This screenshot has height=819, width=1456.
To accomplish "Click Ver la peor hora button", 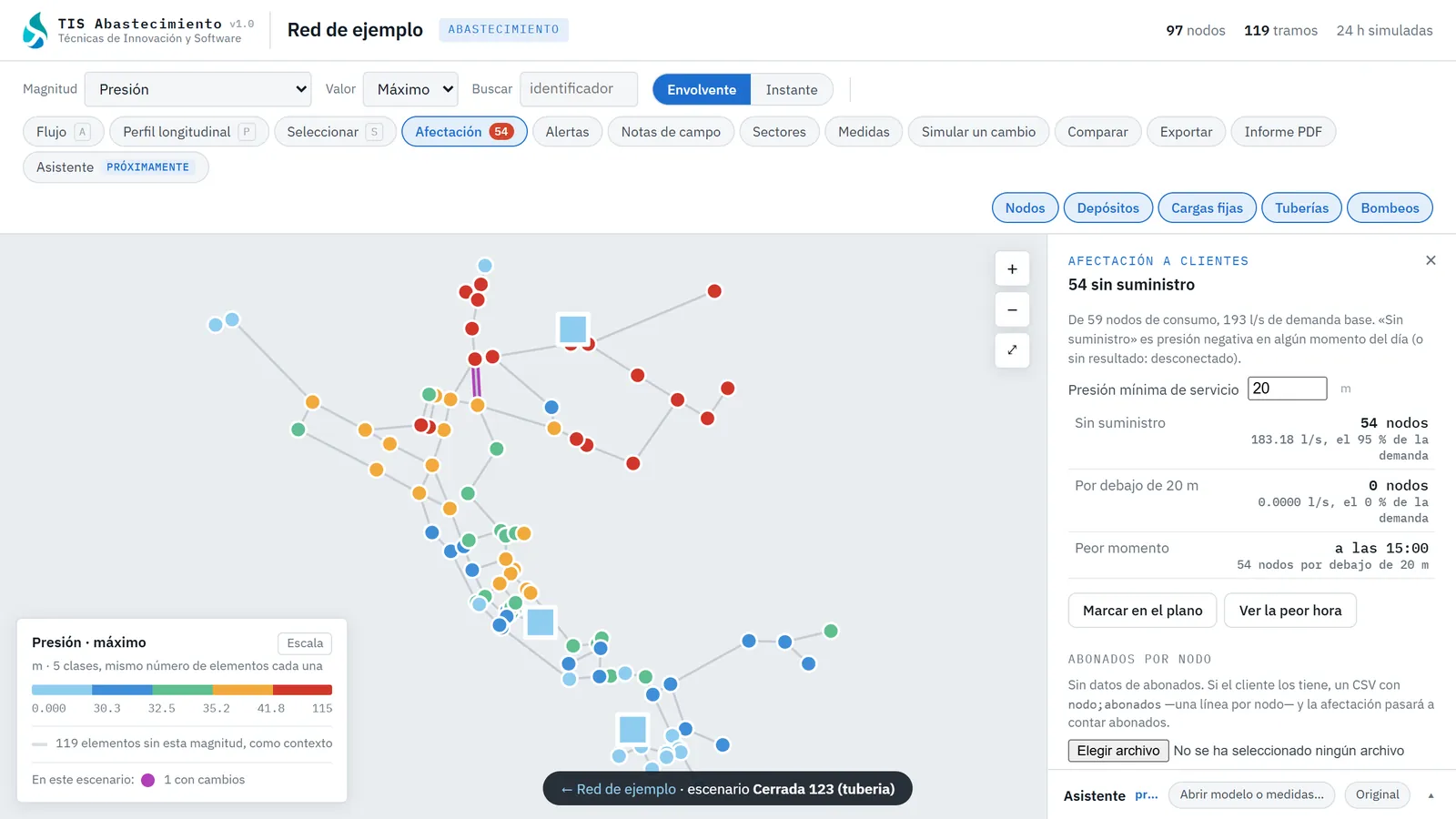I will (x=1289, y=611).
